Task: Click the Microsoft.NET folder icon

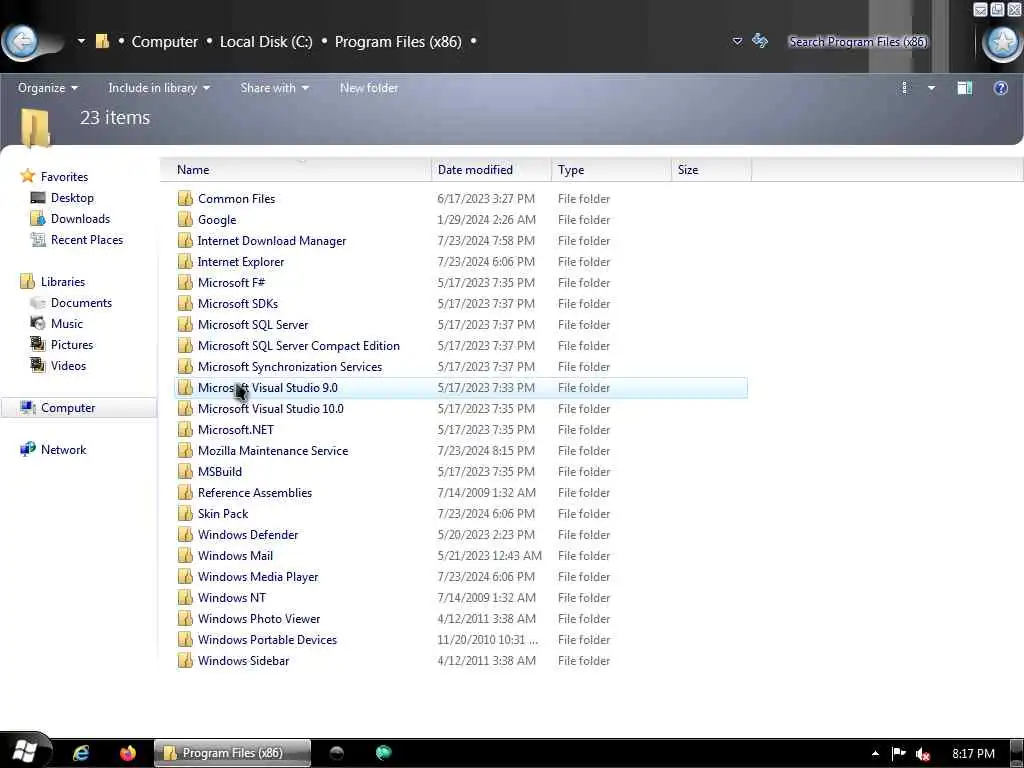Action: [x=185, y=430]
